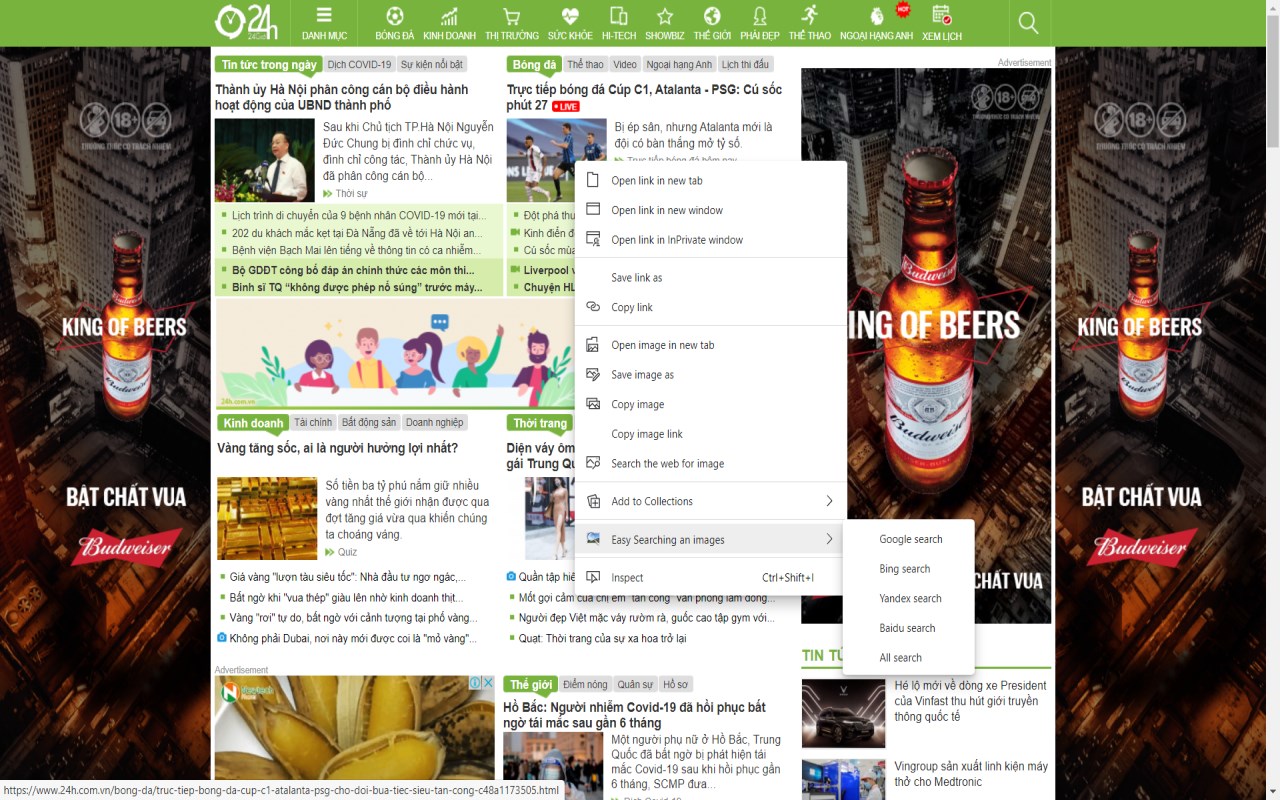Viewport: 1280px width, 800px height.
Task: Open Quân sự sub-tab
Action: [x=635, y=685]
